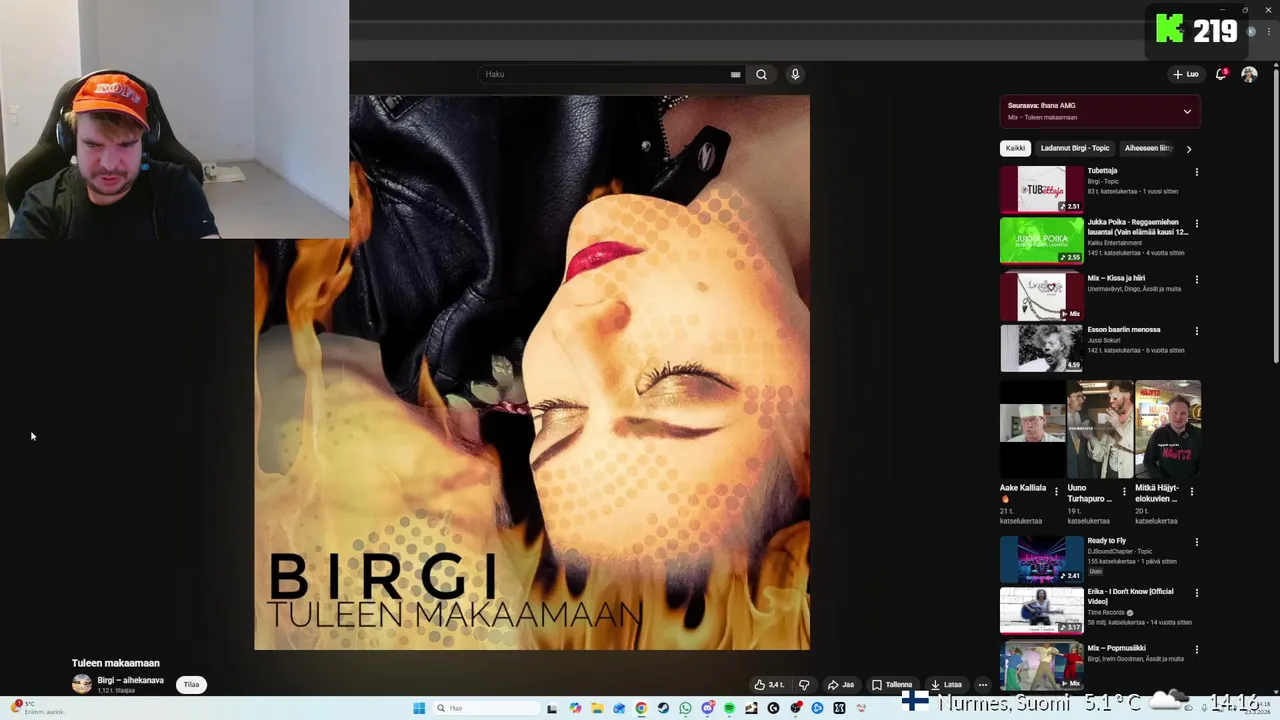Open Aake Kalliala short thumbnail
Viewport: 1280px width, 720px height.
point(1032,429)
